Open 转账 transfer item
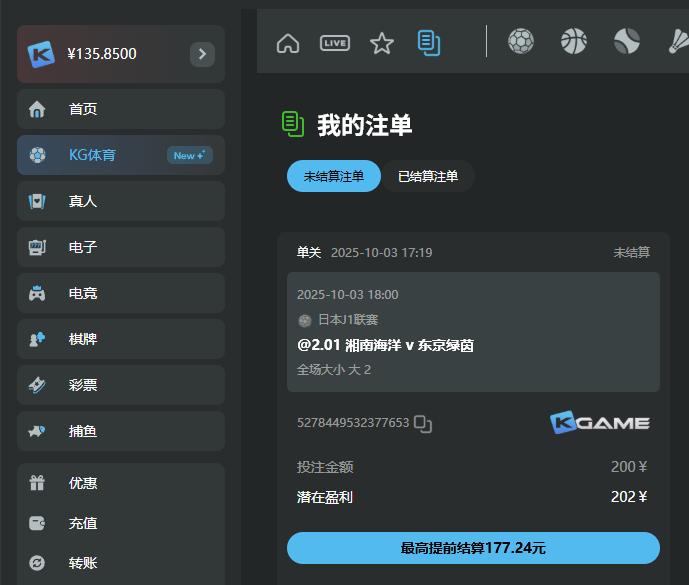The image size is (689, 585). [121, 563]
